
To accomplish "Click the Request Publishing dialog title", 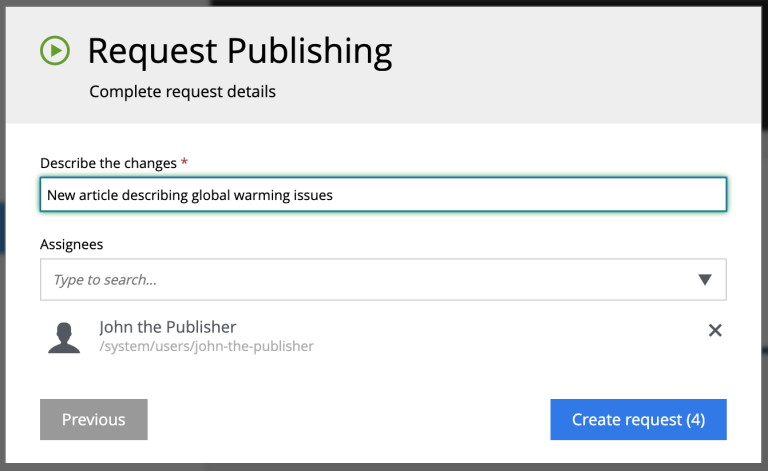I will point(240,51).
